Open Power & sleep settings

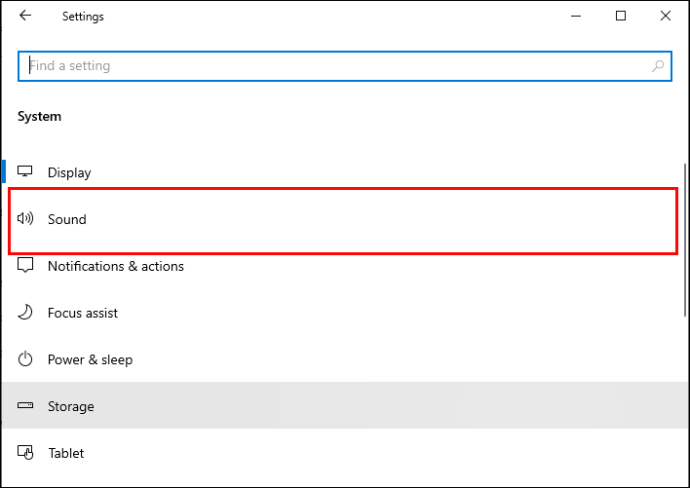coord(343,360)
